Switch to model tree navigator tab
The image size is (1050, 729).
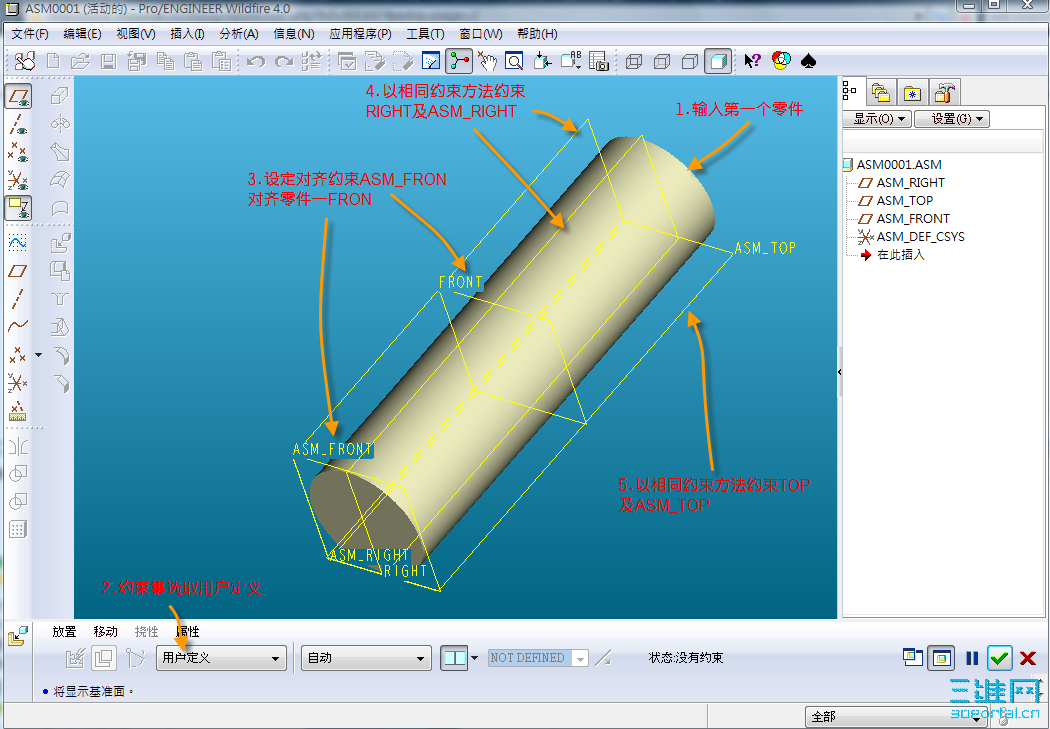tap(850, 90)
